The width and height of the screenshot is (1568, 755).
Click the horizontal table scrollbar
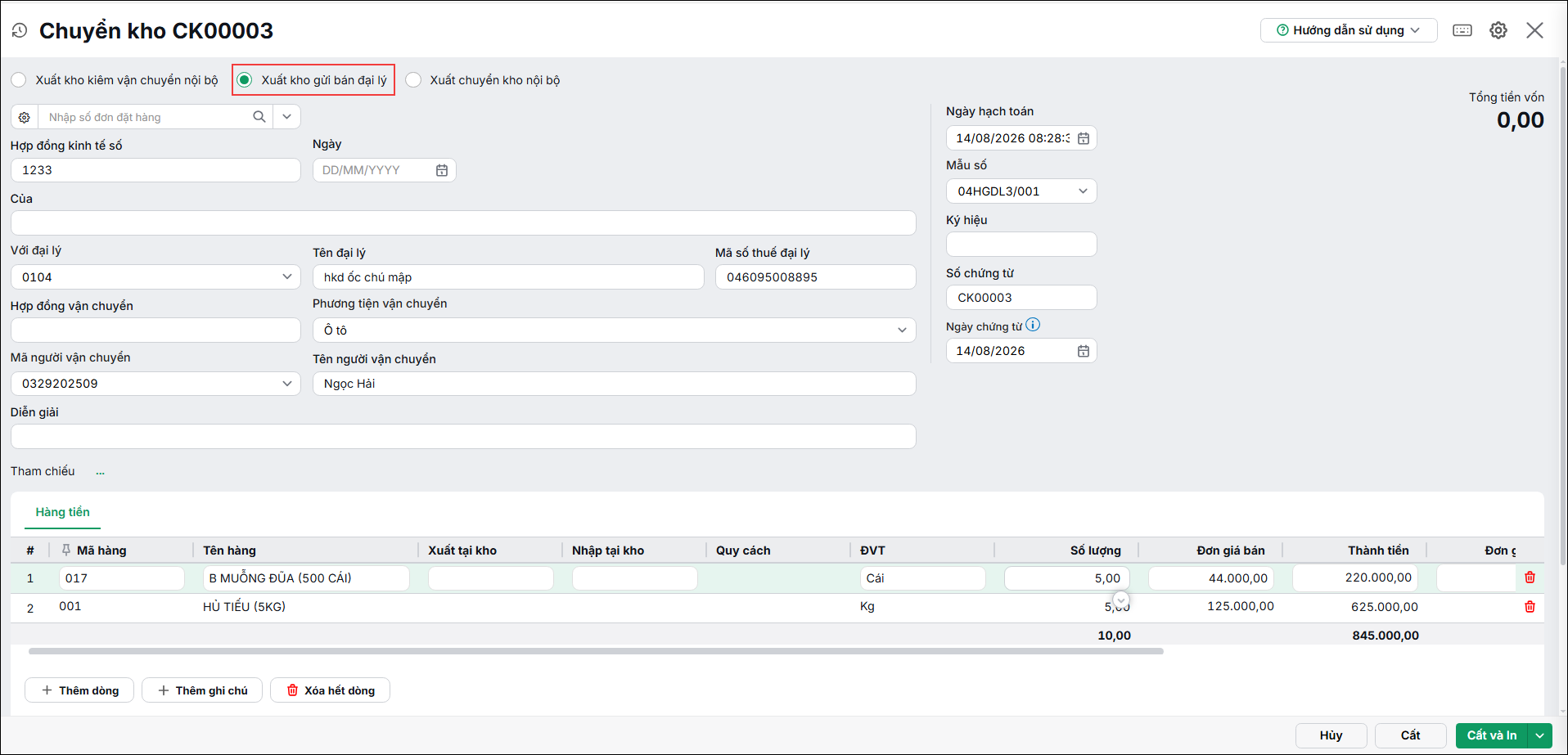[x=596, y=652]
